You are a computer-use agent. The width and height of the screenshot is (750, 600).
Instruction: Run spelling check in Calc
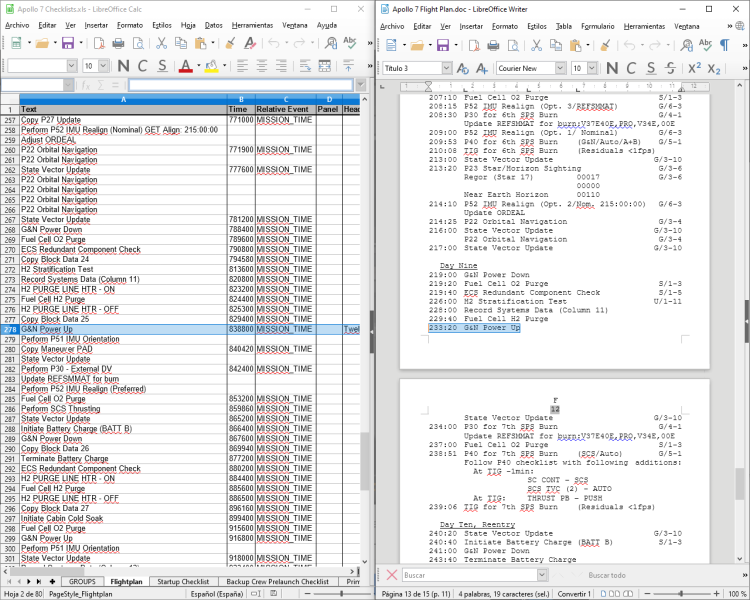click(x=350, y=44)
